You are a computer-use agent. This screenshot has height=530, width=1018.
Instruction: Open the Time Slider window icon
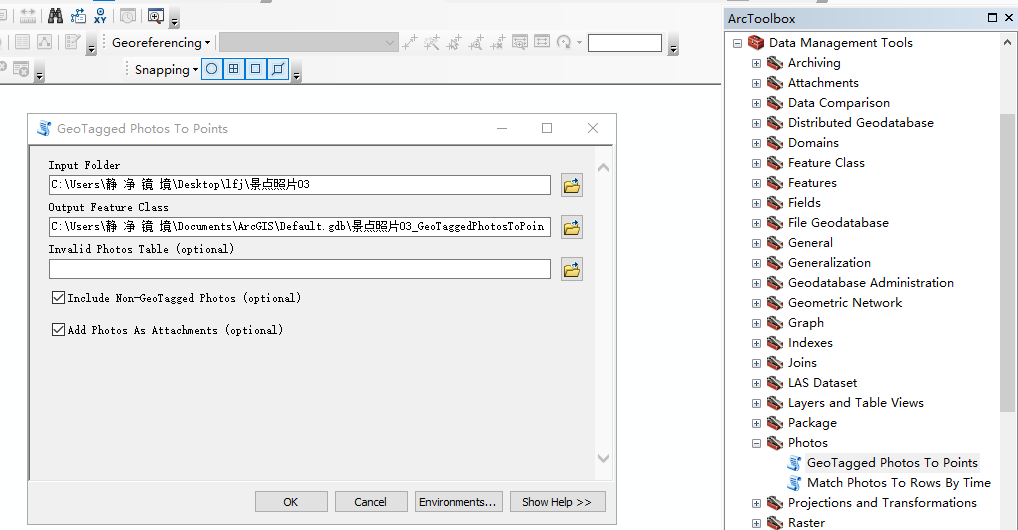click(128, 16)
